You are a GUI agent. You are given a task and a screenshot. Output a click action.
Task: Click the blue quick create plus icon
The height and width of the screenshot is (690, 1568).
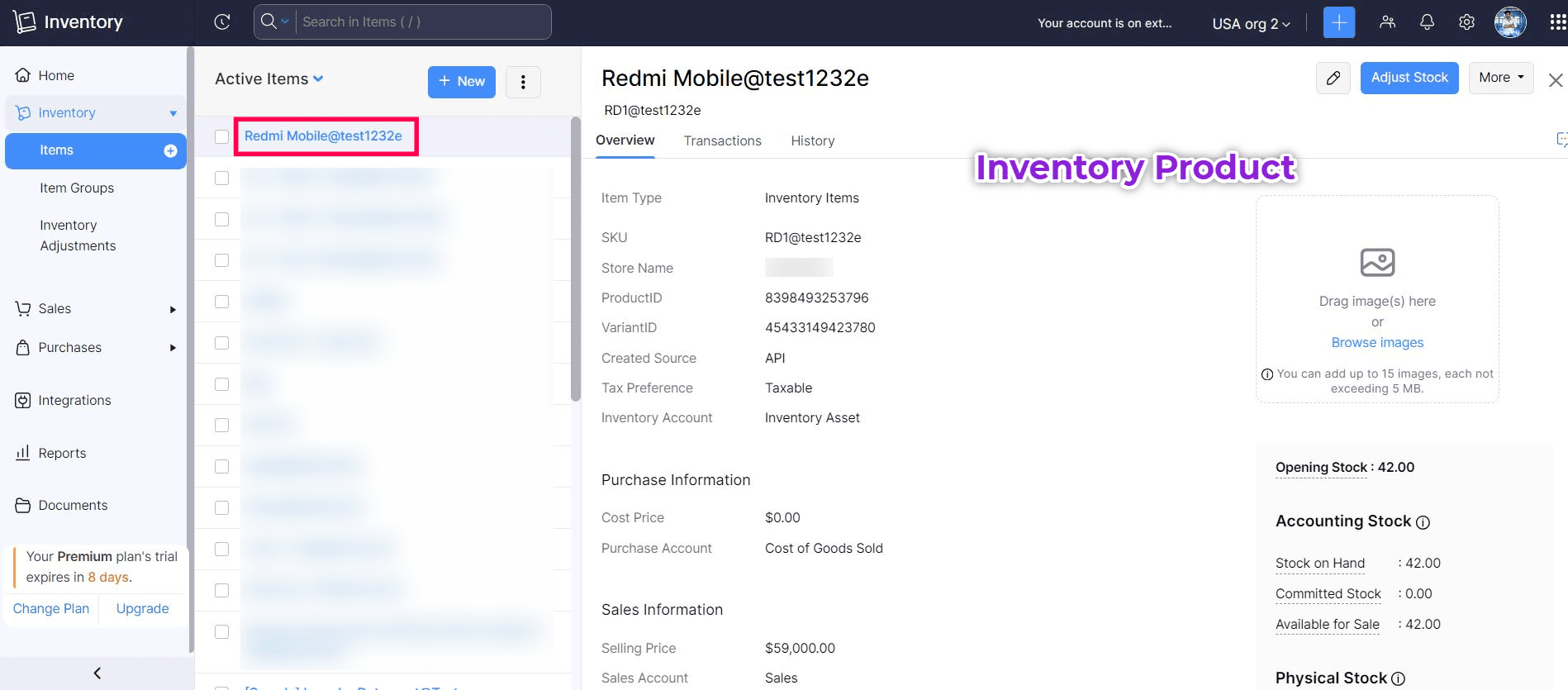(x=1339, y=22)
